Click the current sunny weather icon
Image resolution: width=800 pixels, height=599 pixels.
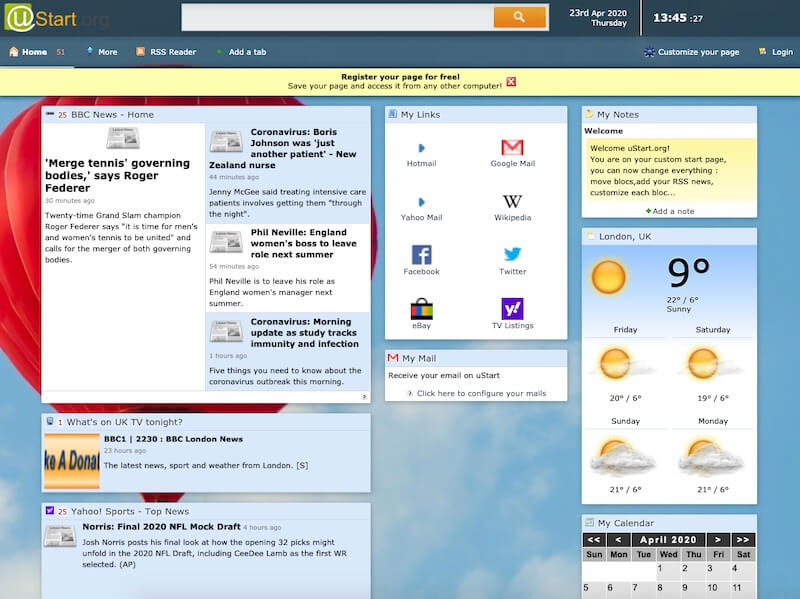[608, 277]
